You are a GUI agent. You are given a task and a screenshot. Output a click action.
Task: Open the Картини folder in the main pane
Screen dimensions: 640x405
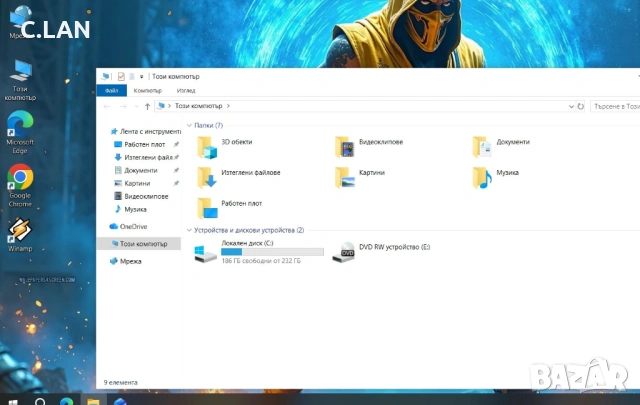360,178
